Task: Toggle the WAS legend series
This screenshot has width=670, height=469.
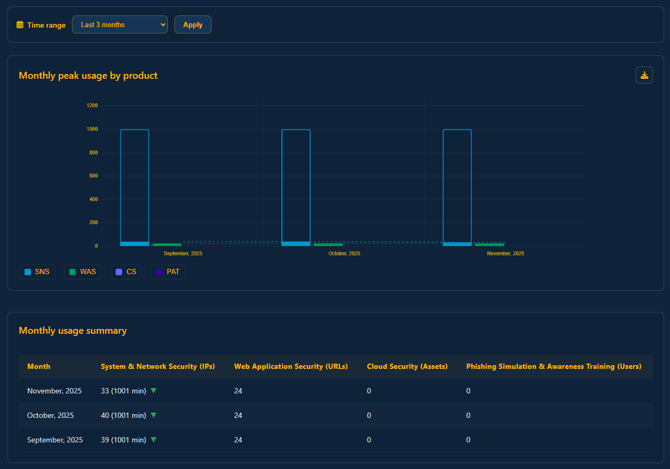Action: 83,272
